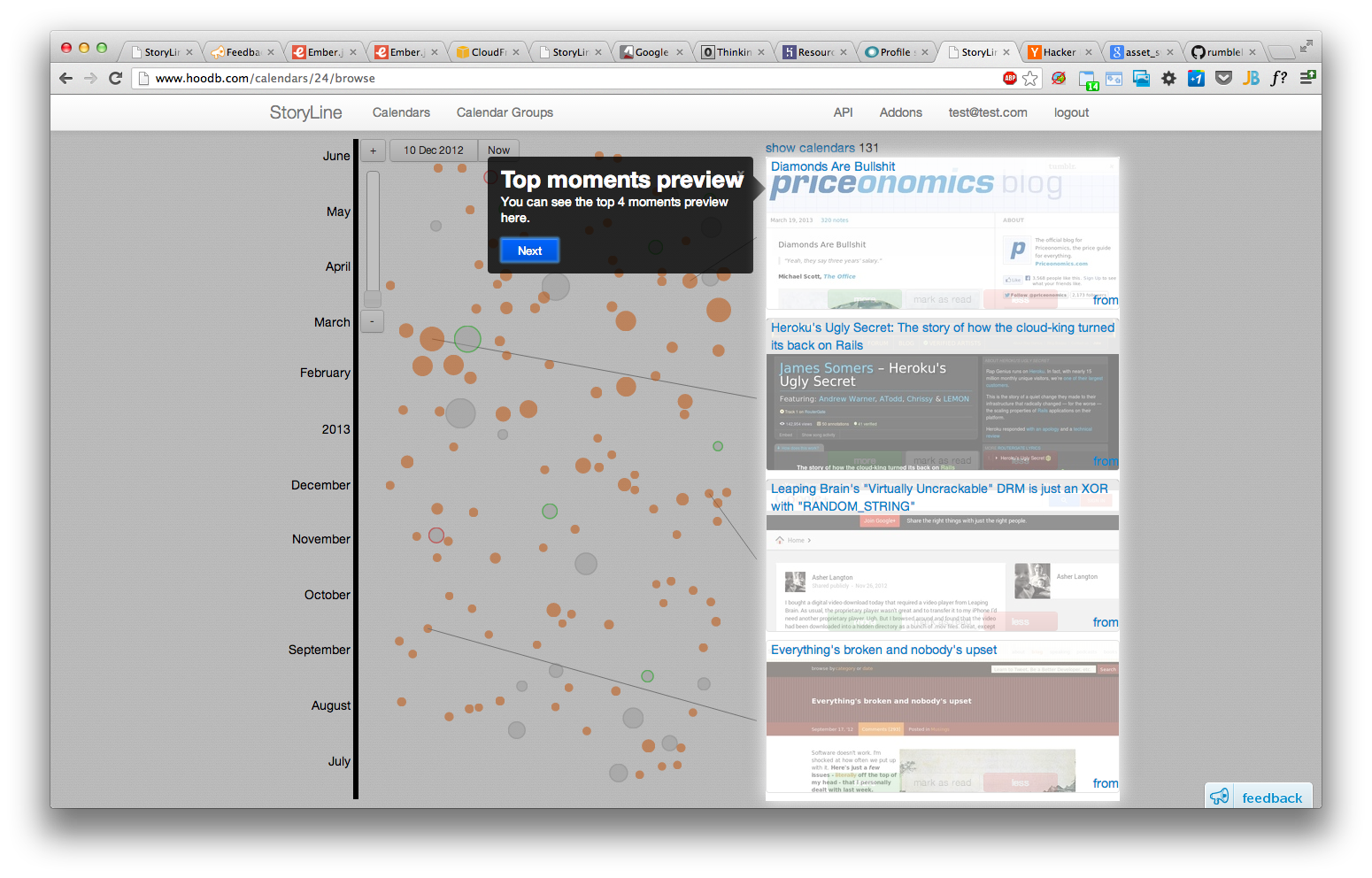Click the timeline zoom slider handle

(x=373, y=299)
